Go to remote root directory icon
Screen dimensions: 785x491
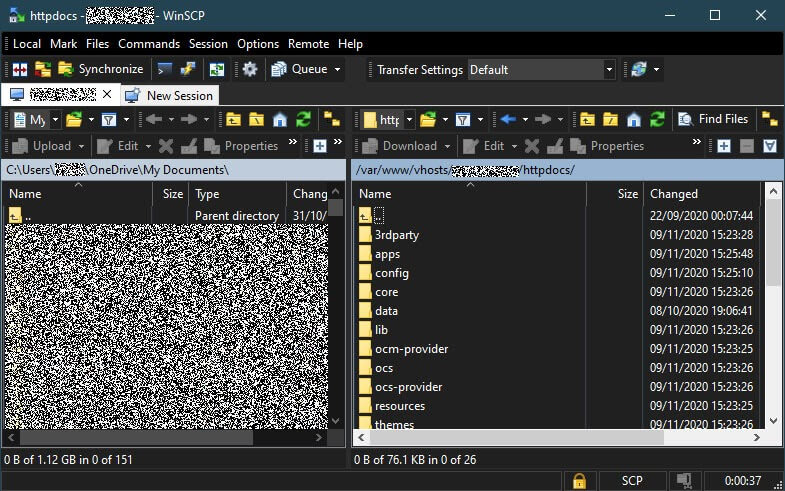coord(610,120)
